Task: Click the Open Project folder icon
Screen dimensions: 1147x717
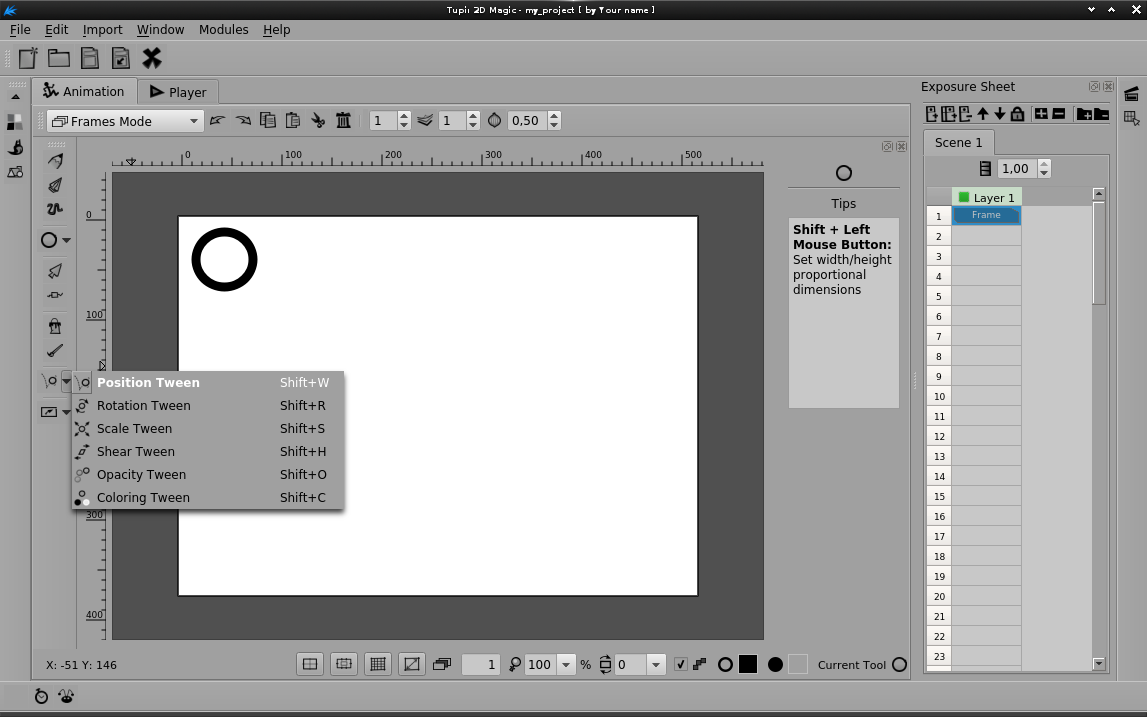Action: click(59, 58)
